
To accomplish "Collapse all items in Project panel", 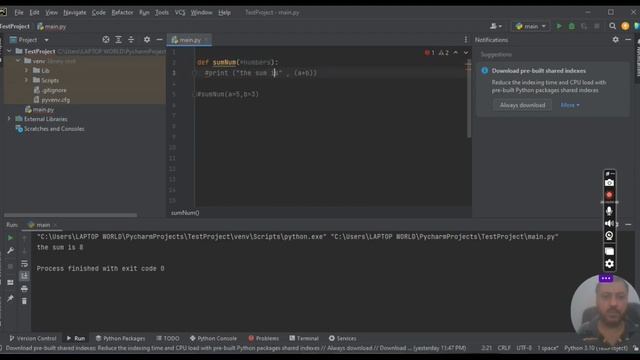I will 131,40.
